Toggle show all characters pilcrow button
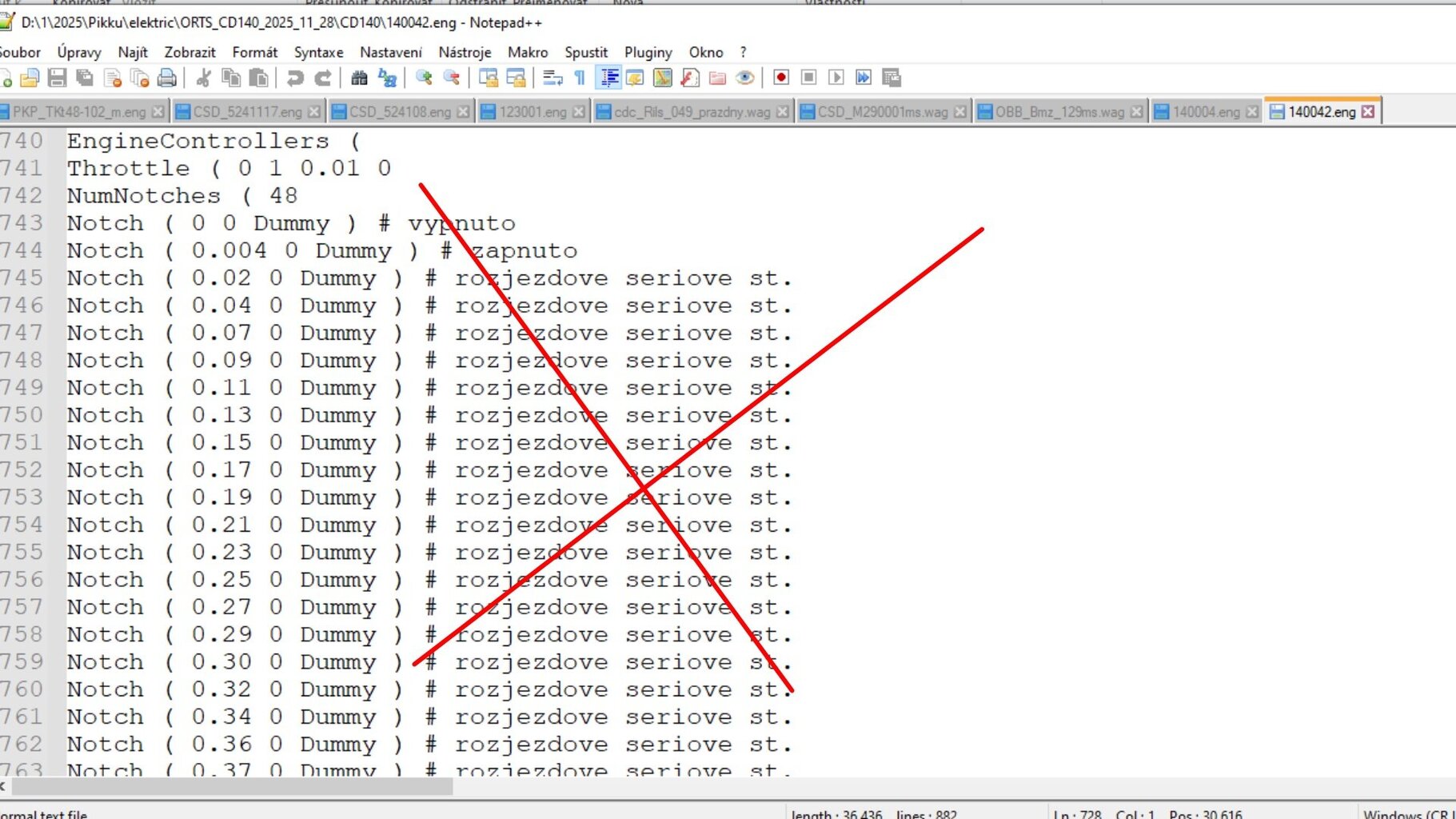The image size is (1456, 819). pyautogui.click(x=580, y=78)
